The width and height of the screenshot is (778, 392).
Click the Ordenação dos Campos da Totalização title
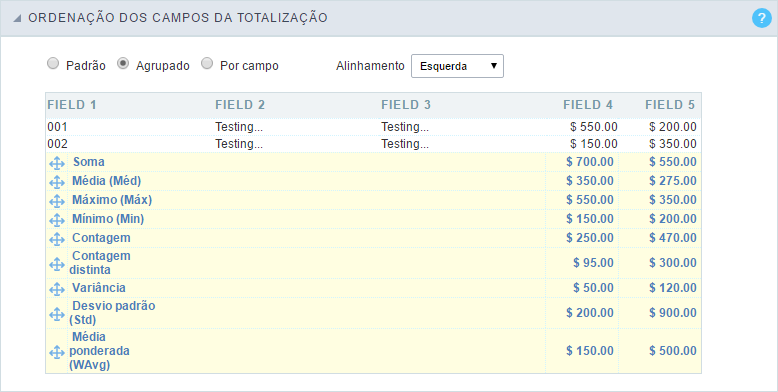pyautogui.click(x=178, y=18)
